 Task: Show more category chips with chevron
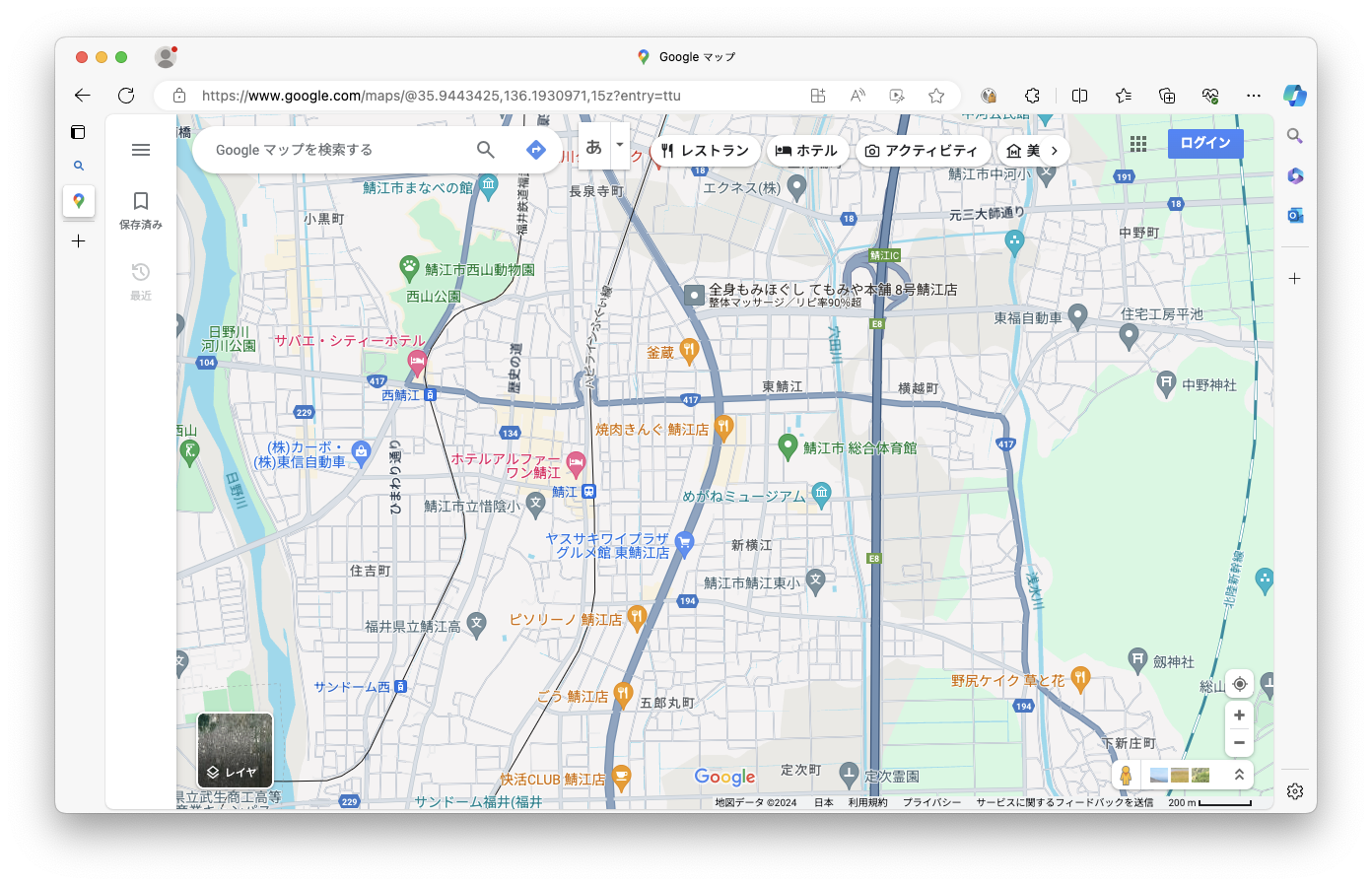tap(1055, 151)
